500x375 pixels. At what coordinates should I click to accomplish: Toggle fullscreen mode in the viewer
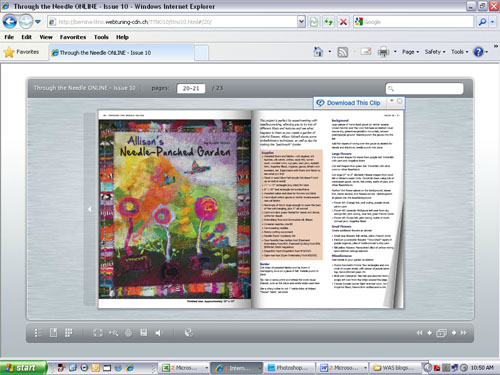click(x=98, y=333)
